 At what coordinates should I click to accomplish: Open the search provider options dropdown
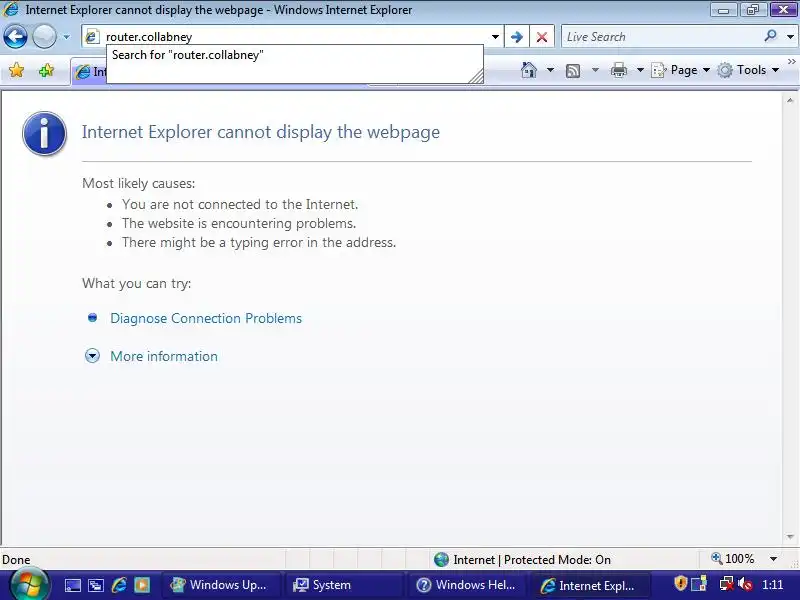pos(790,37)
